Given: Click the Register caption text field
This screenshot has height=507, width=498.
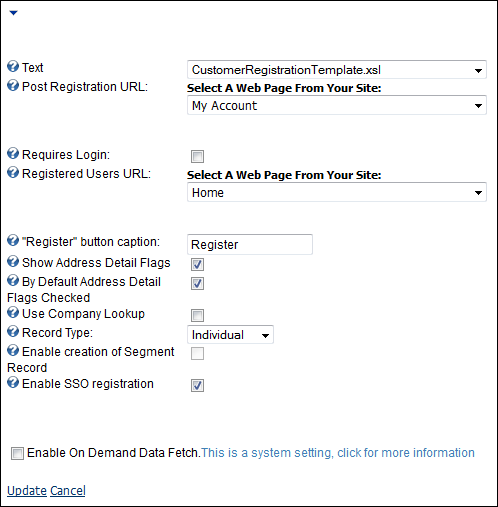Looking at the screenshot, I should [x=250, y=244].
